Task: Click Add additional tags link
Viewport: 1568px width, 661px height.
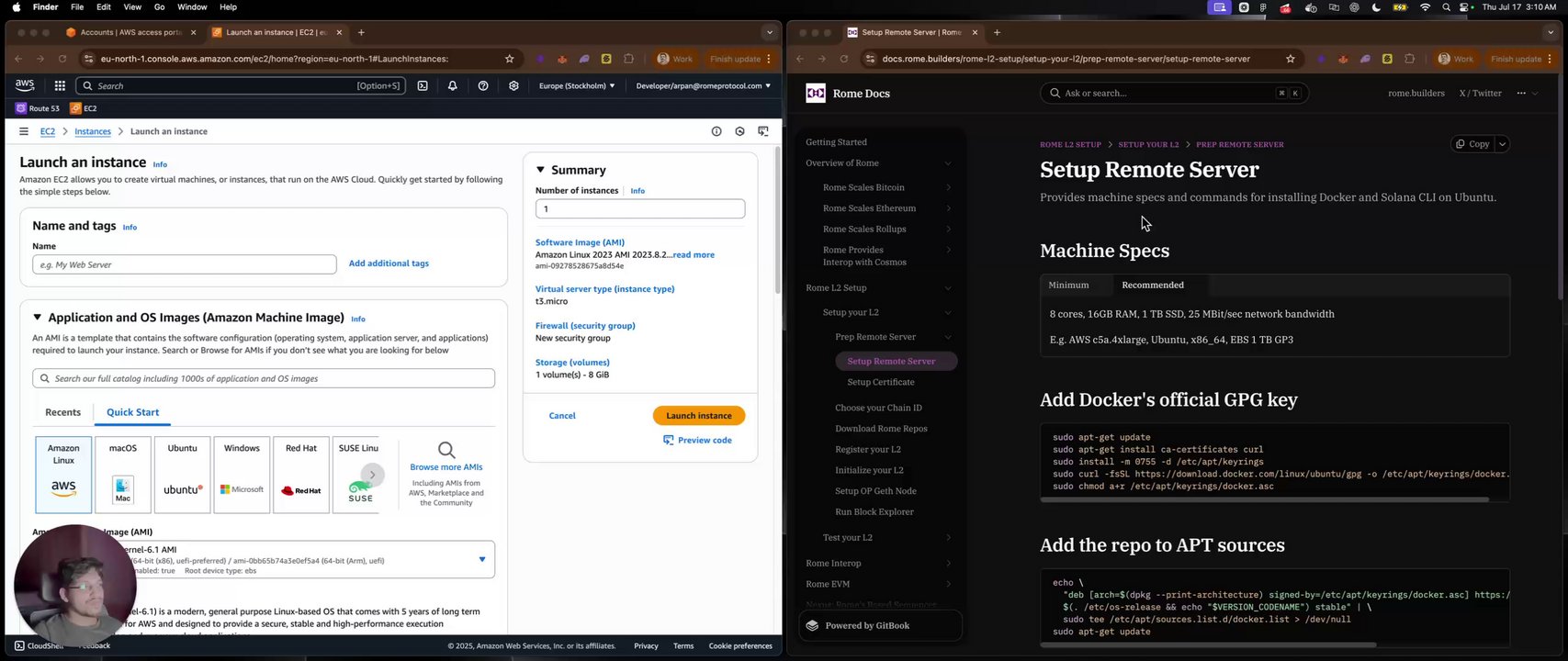Action: [x=389, y=263]
